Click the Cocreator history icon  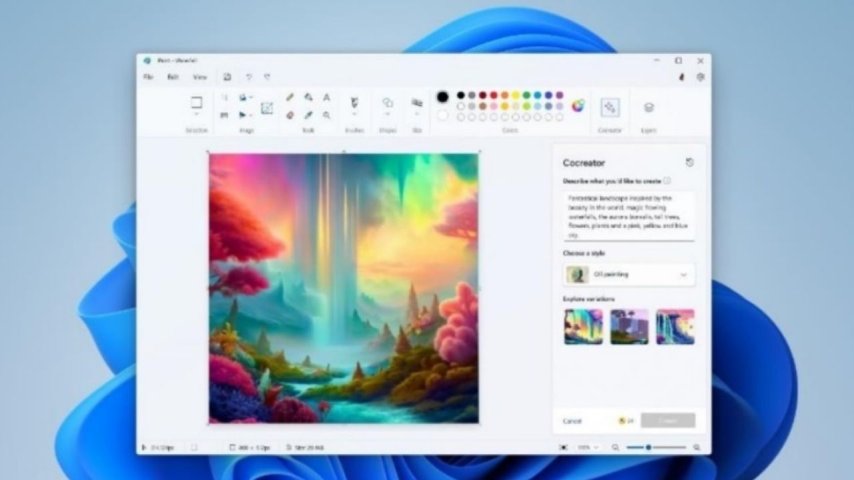(x=690, y=162)
